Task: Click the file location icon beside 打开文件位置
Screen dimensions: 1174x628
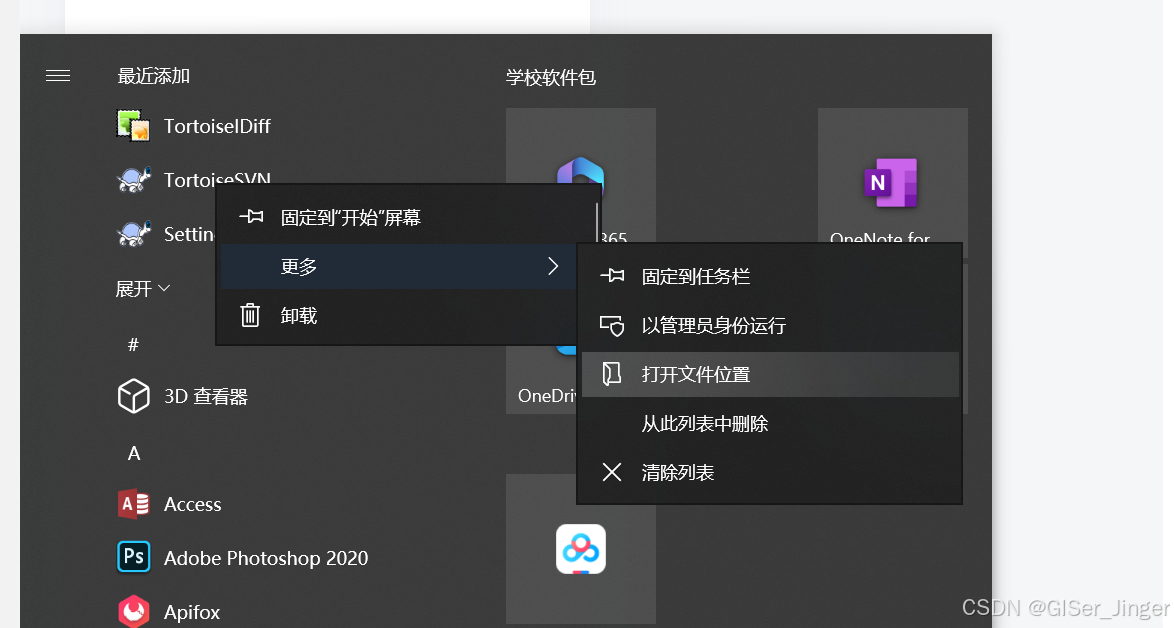Action: (612, 374)
